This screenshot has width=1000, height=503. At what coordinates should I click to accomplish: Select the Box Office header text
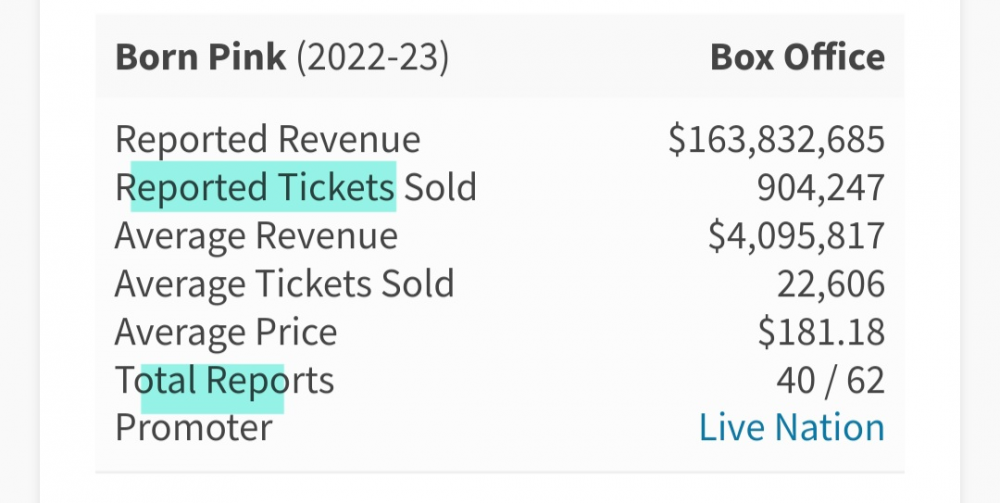(x=798, y=57)
